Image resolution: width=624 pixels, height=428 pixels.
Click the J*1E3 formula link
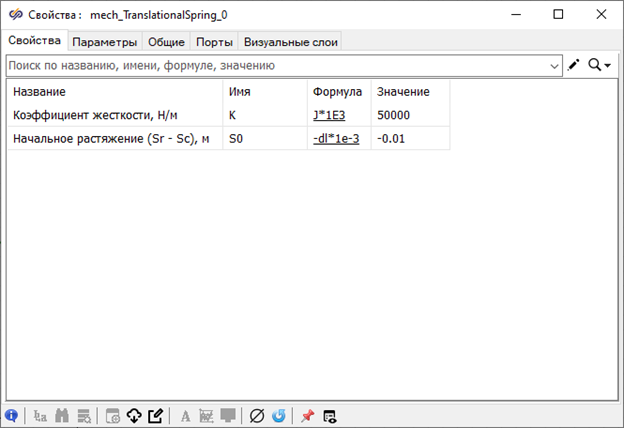point(329,115)
